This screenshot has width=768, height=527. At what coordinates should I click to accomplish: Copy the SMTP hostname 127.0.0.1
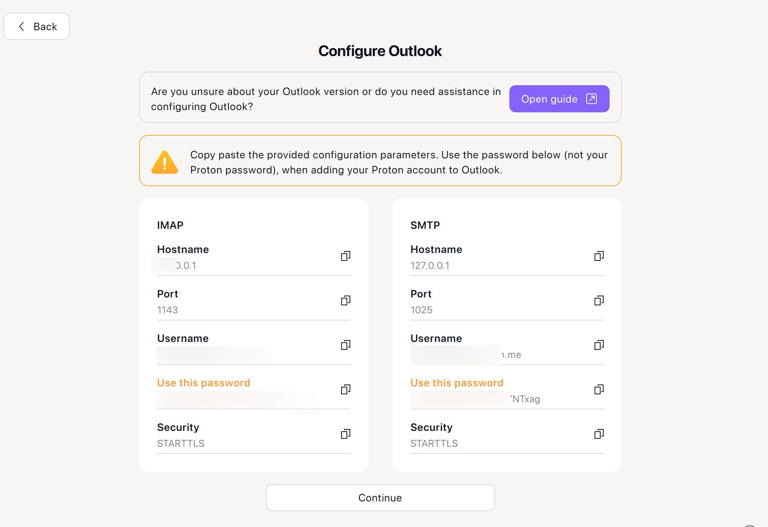[599, 256]
